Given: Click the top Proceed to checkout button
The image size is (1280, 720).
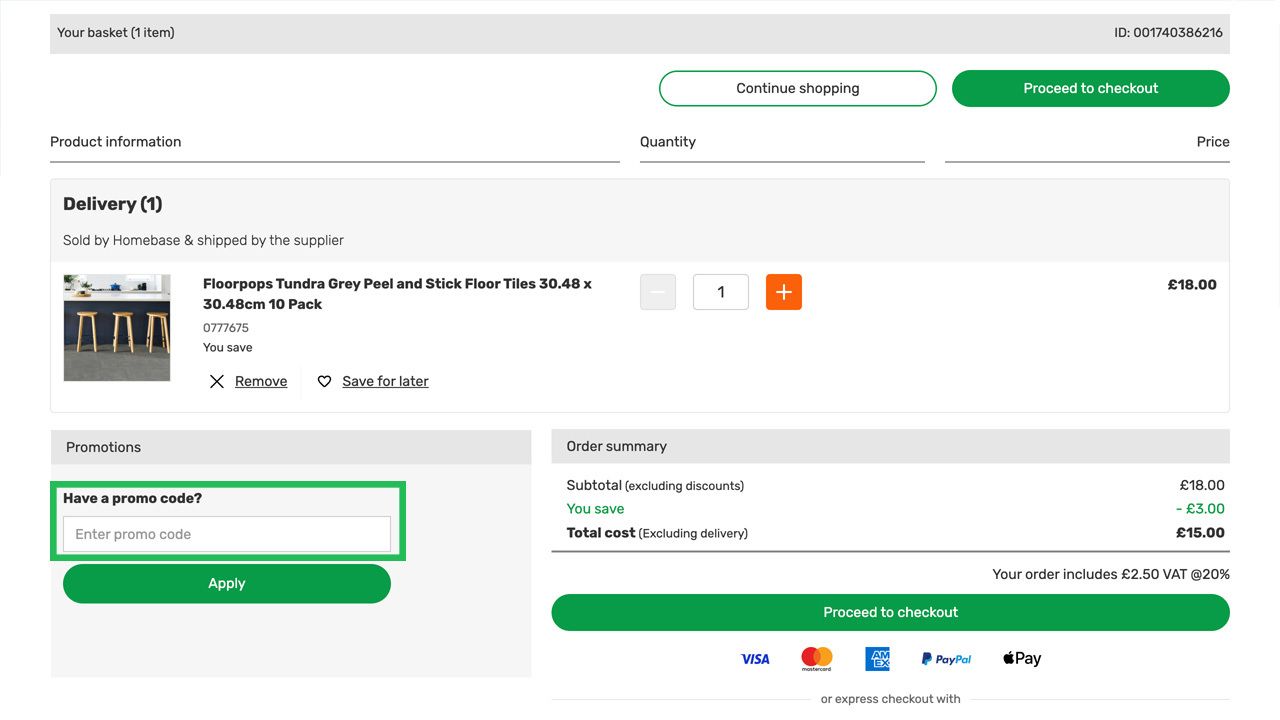Looking at the screenshot, I should (1090, 88).
